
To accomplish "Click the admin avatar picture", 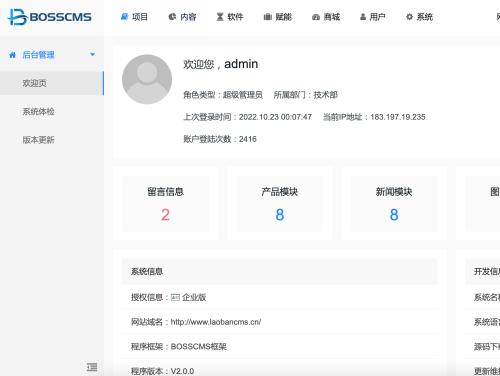I will tap(147, 79).
